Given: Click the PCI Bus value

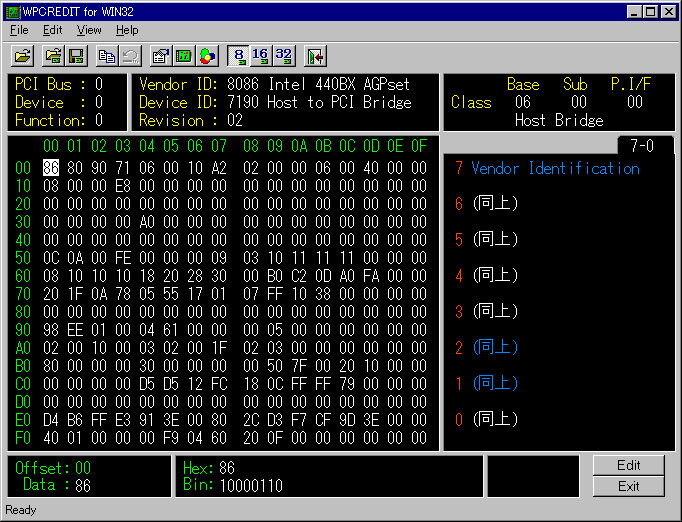Looking at the screenshot, I should [x=99, y=84].
